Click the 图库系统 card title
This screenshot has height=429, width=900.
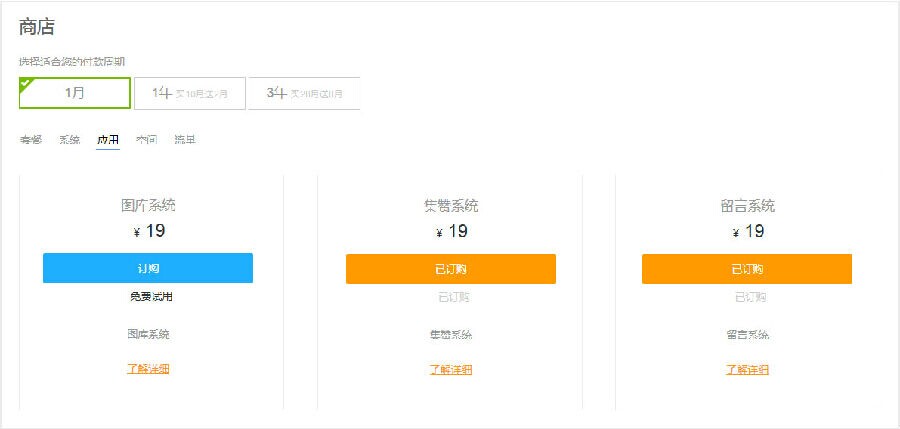(148, 206)
